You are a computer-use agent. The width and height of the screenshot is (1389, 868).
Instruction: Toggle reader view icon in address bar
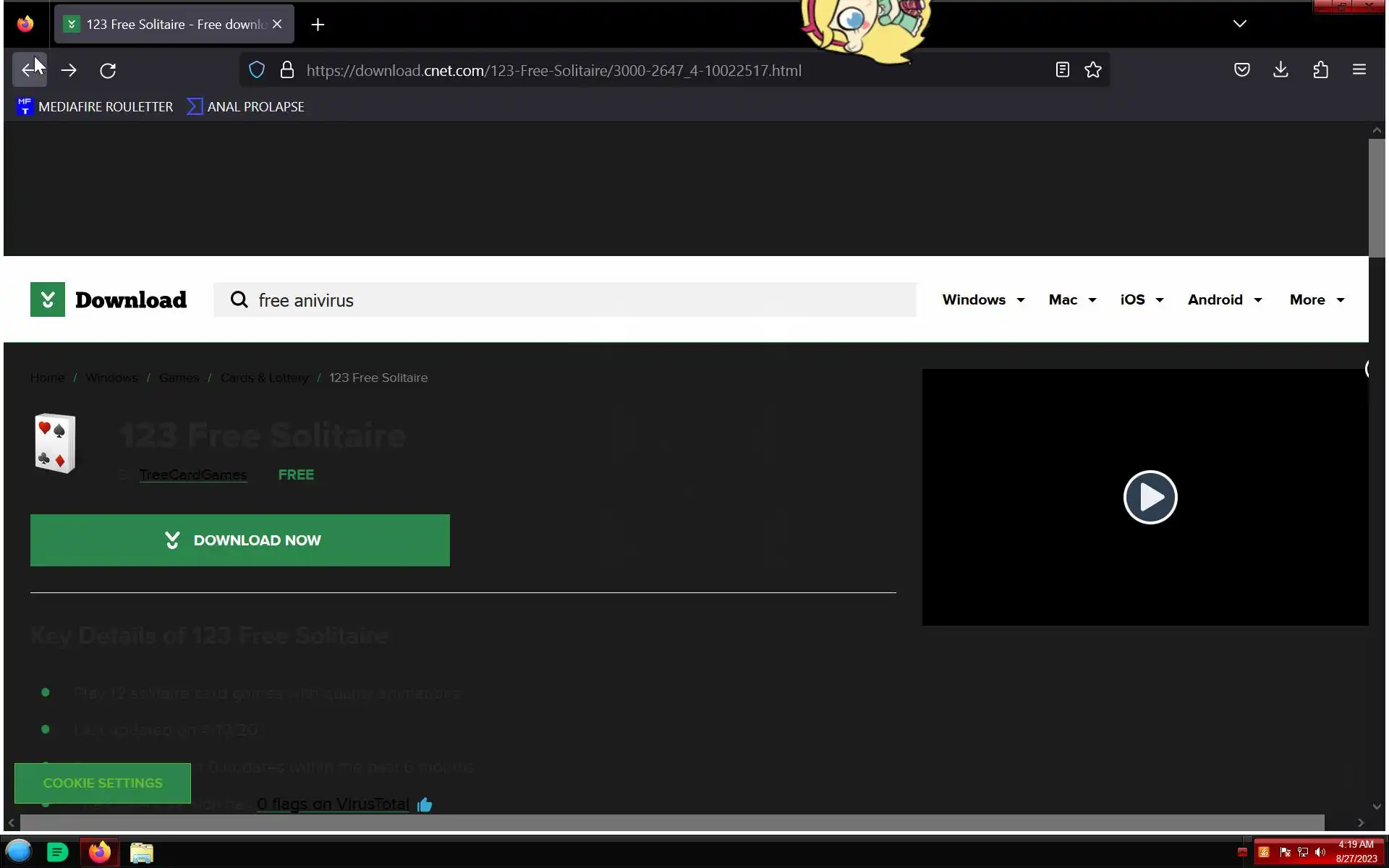pos(1062,70)
